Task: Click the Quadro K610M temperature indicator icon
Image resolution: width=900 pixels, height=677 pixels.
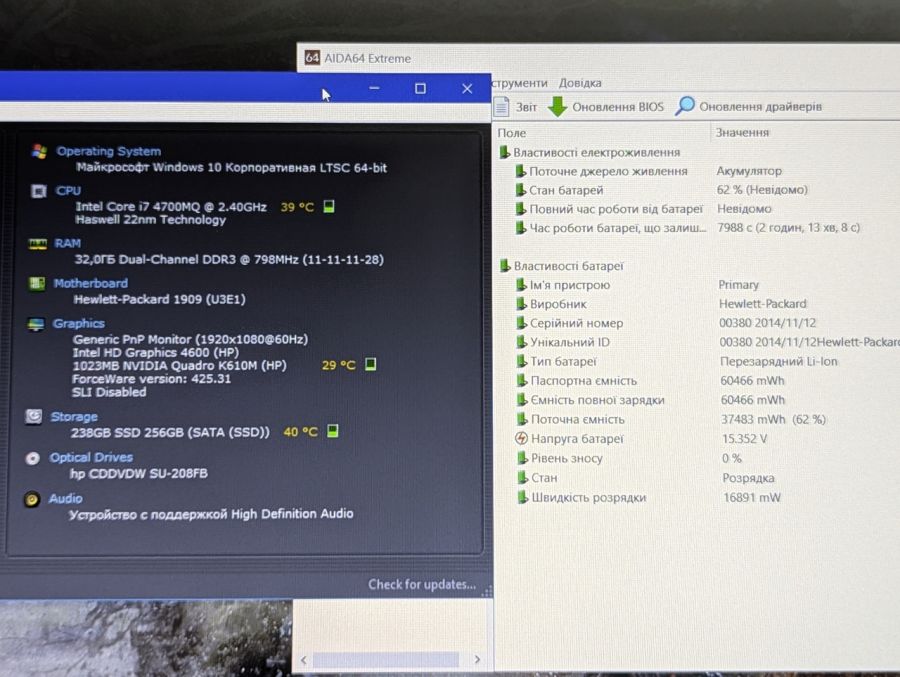Action: click(371, 364)
